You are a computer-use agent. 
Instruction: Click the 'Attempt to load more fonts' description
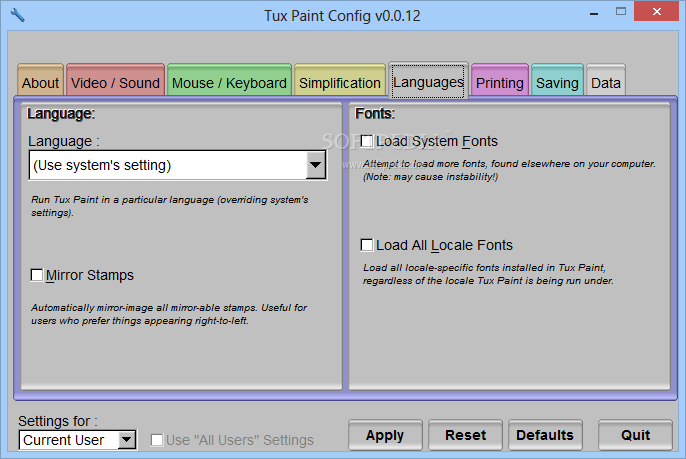point(509,170)
